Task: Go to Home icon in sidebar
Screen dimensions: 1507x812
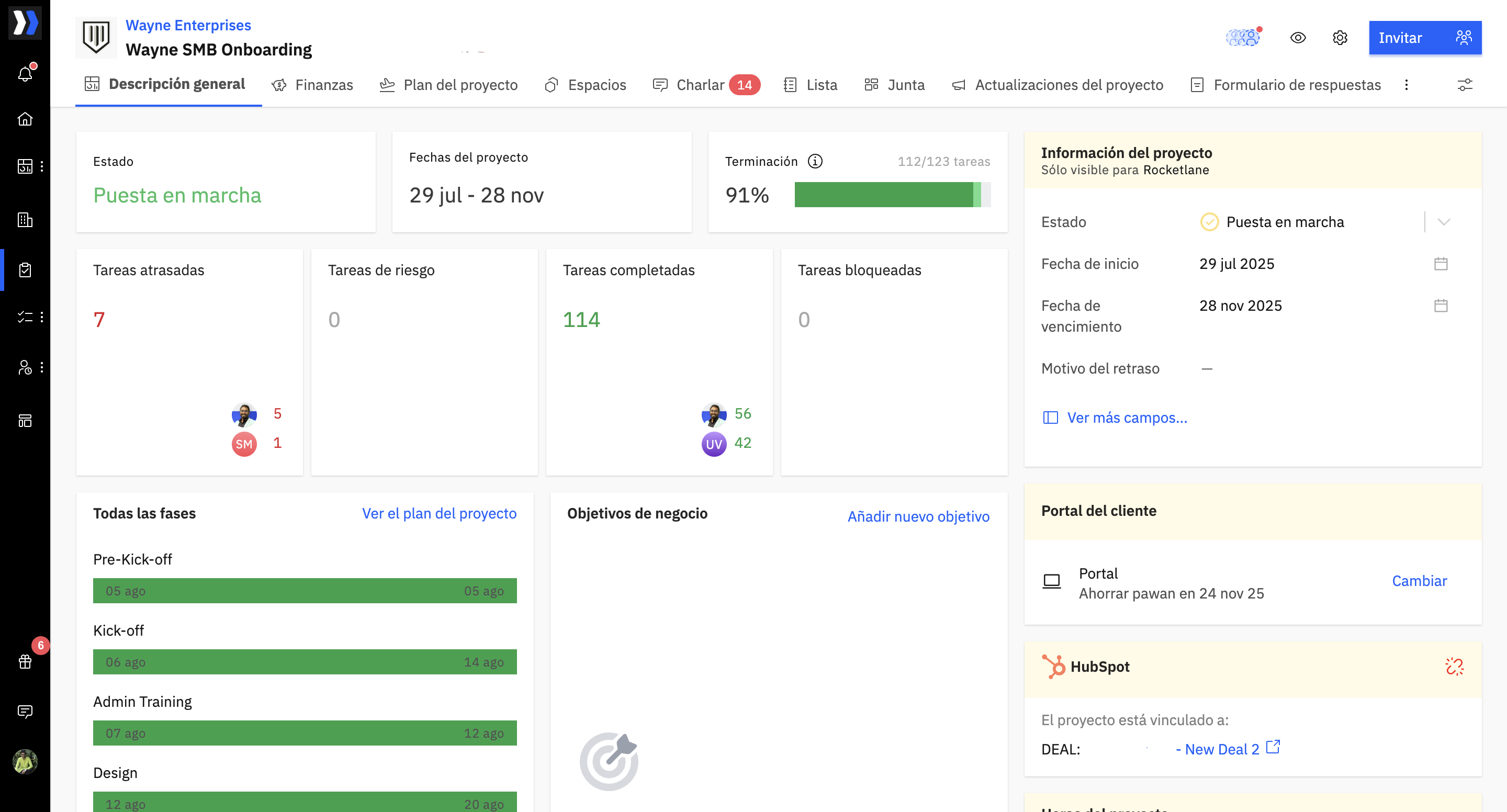Action: click(25, 119)
